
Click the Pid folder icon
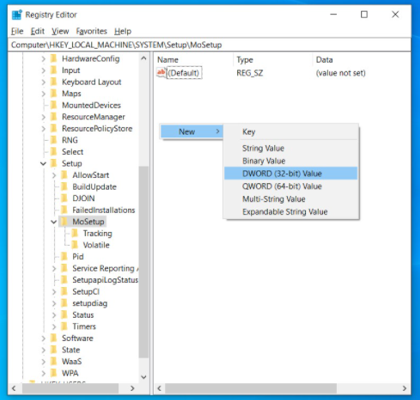coord(64,257)
